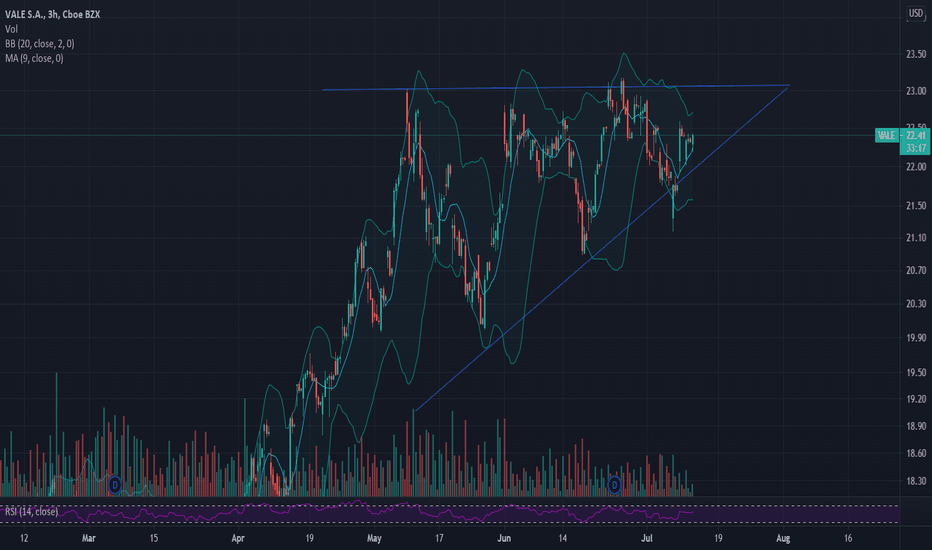Click the 20.30 price axis label
Viewport: 932px width, 550px height.
tap(915, 304)
